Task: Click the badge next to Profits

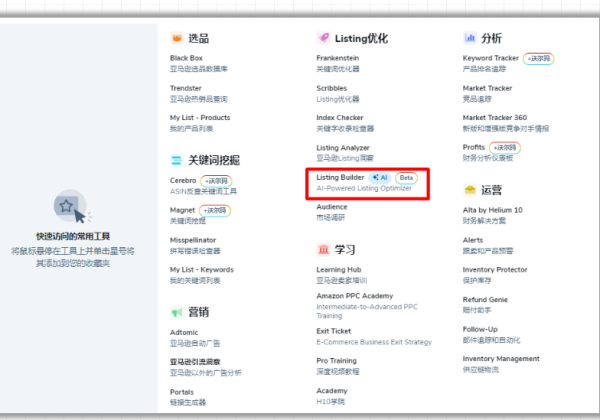Action: pyautogui.click(x=505, y=147)
